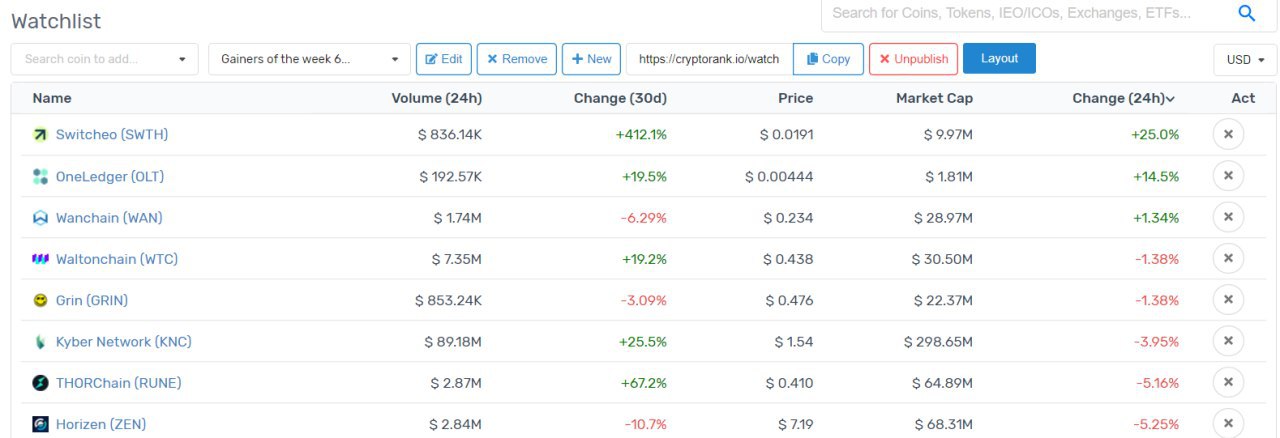Copy the watchlist share URL
The width and height of the screenshot is (1280, 438).
[828, 59]
